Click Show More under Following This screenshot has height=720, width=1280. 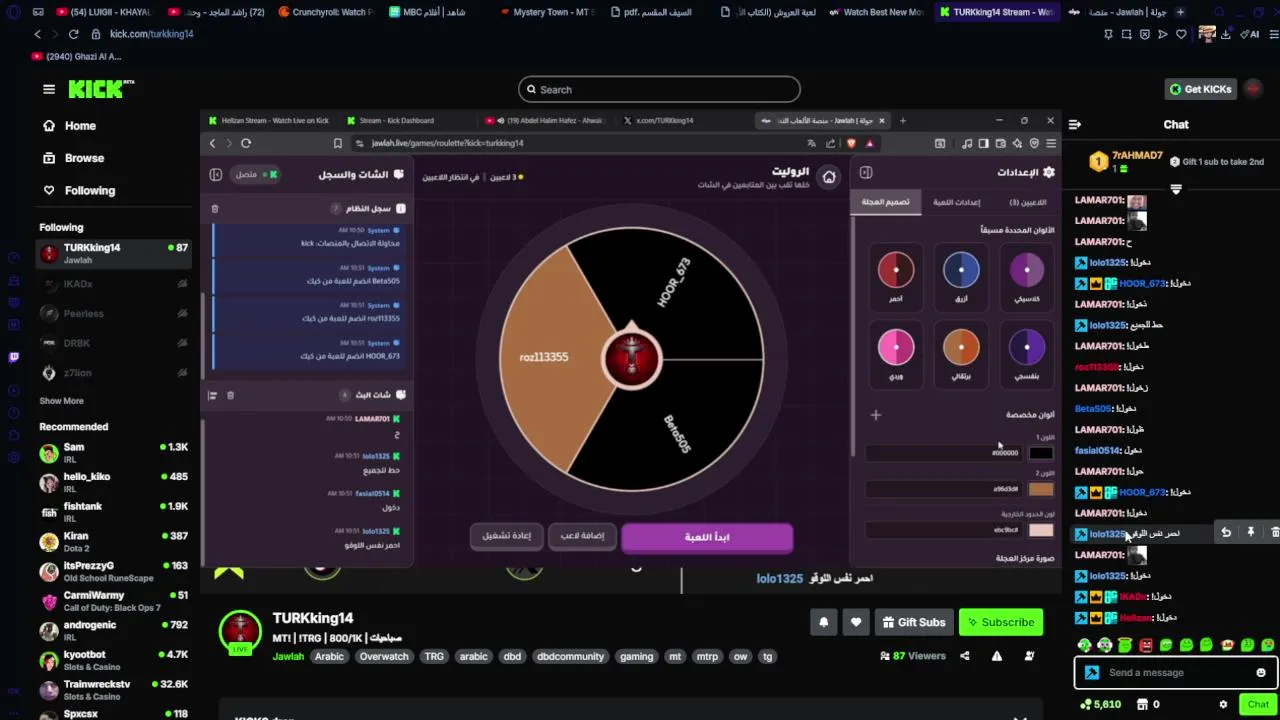point(61,401)
